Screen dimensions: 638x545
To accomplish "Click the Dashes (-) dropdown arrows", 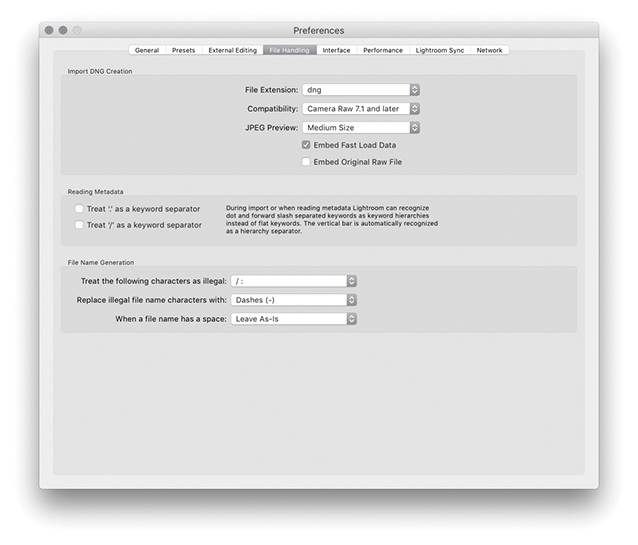I will tap(352, 300).
